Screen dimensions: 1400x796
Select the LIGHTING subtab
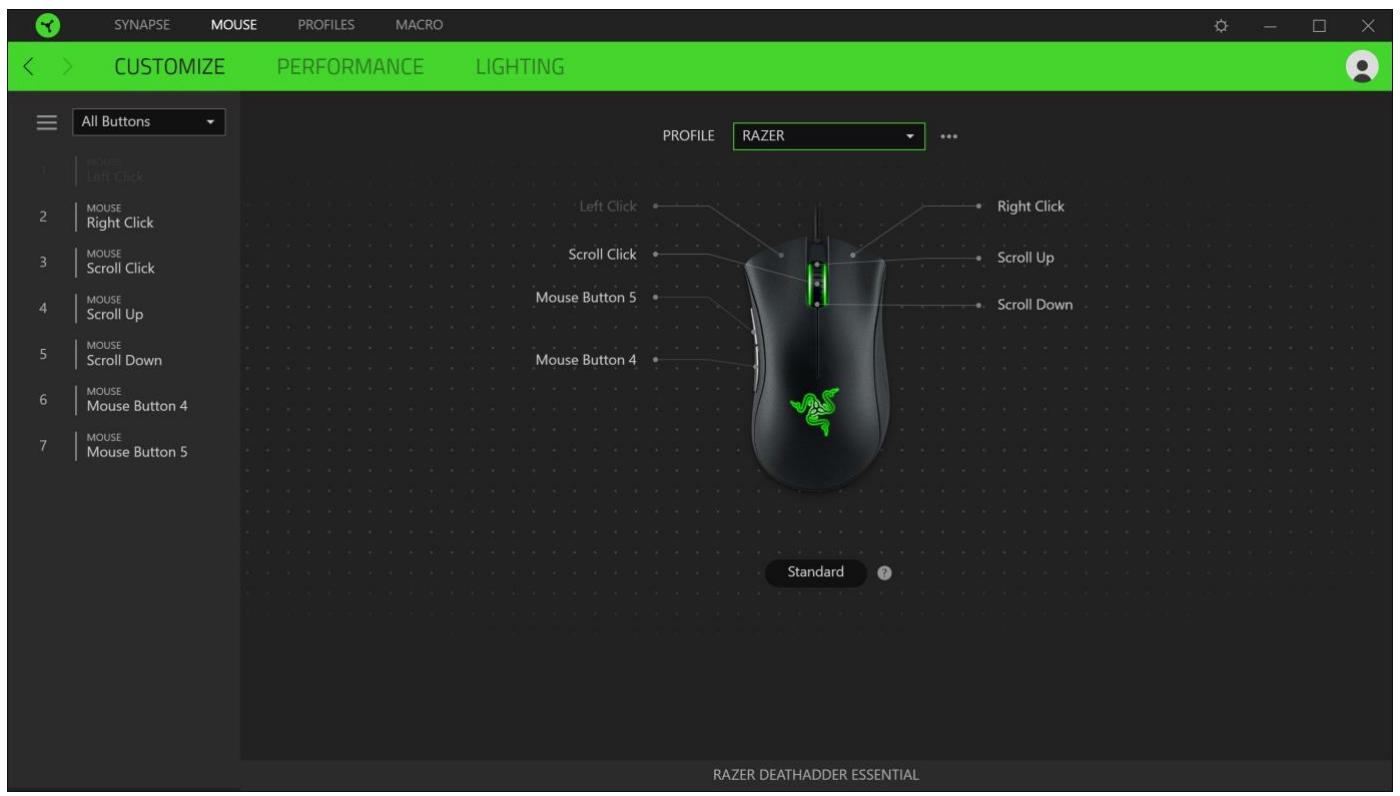coord(519,68)
